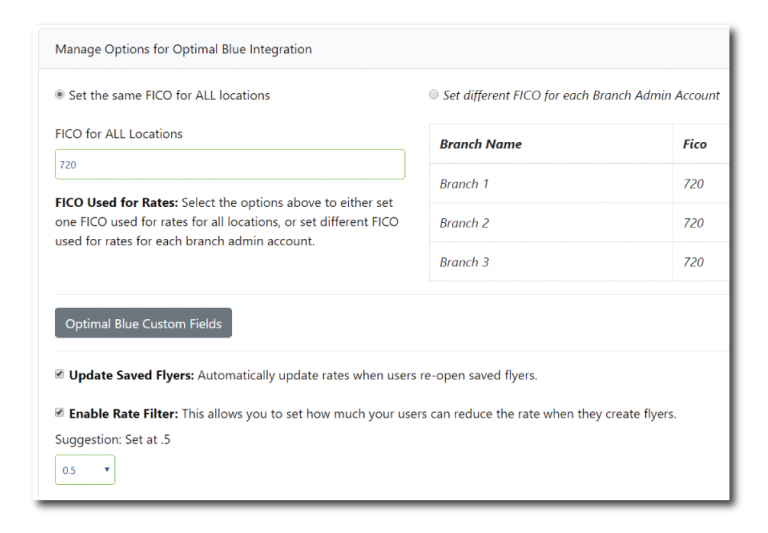The image size is (768, 533).
Task: Click the Branch Name column header
Action: tap(481, 144)
